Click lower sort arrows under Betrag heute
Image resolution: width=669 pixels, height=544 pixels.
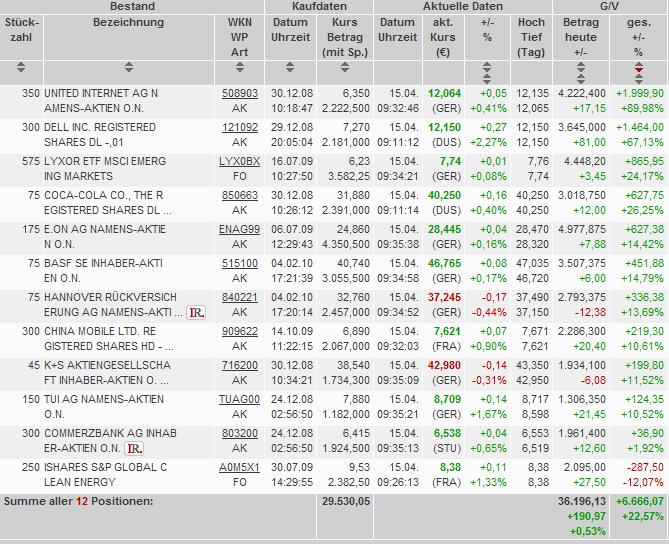(x=581, y=79)
